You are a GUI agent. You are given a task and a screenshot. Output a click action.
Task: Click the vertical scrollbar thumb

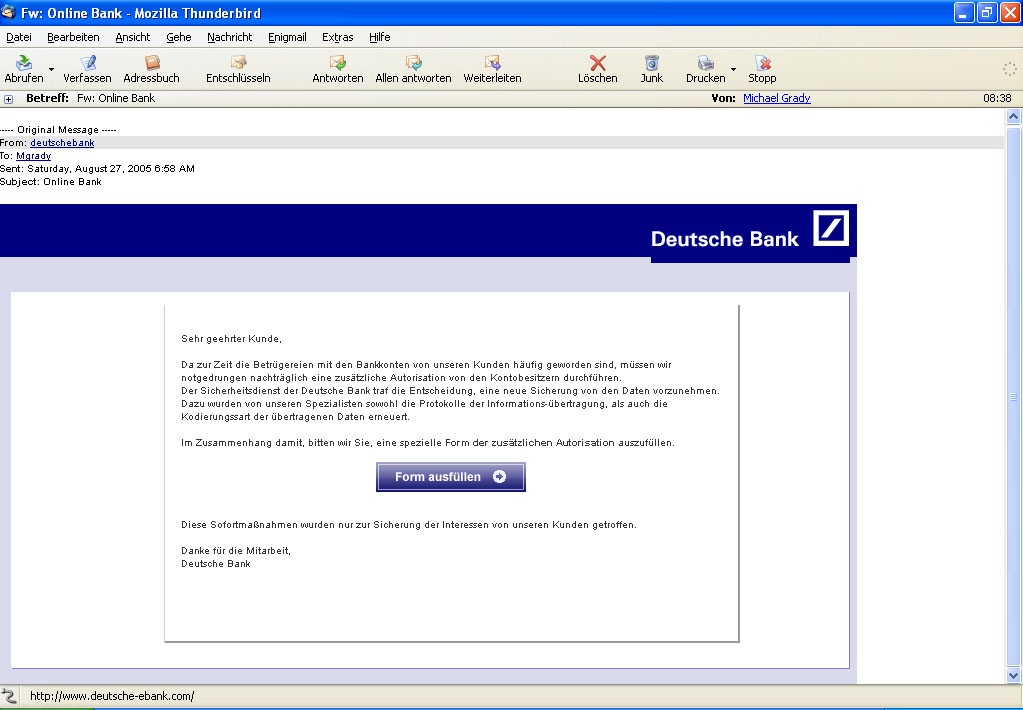point(1013,396)
